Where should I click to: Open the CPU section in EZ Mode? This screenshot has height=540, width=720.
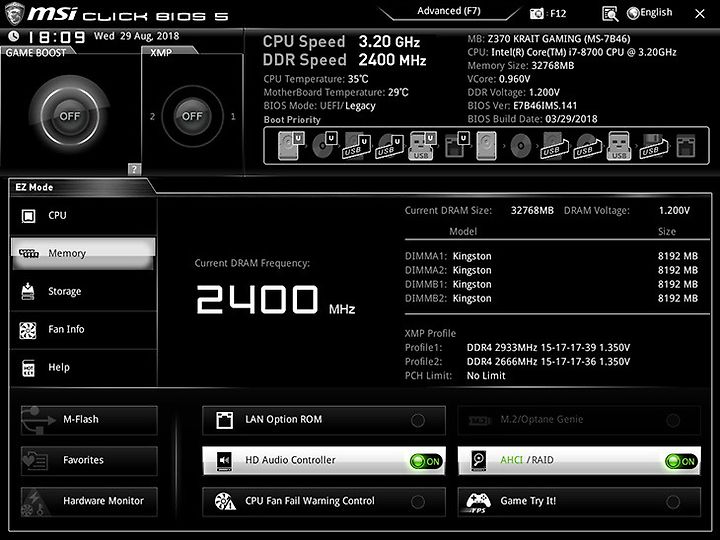tap(83, 215)
